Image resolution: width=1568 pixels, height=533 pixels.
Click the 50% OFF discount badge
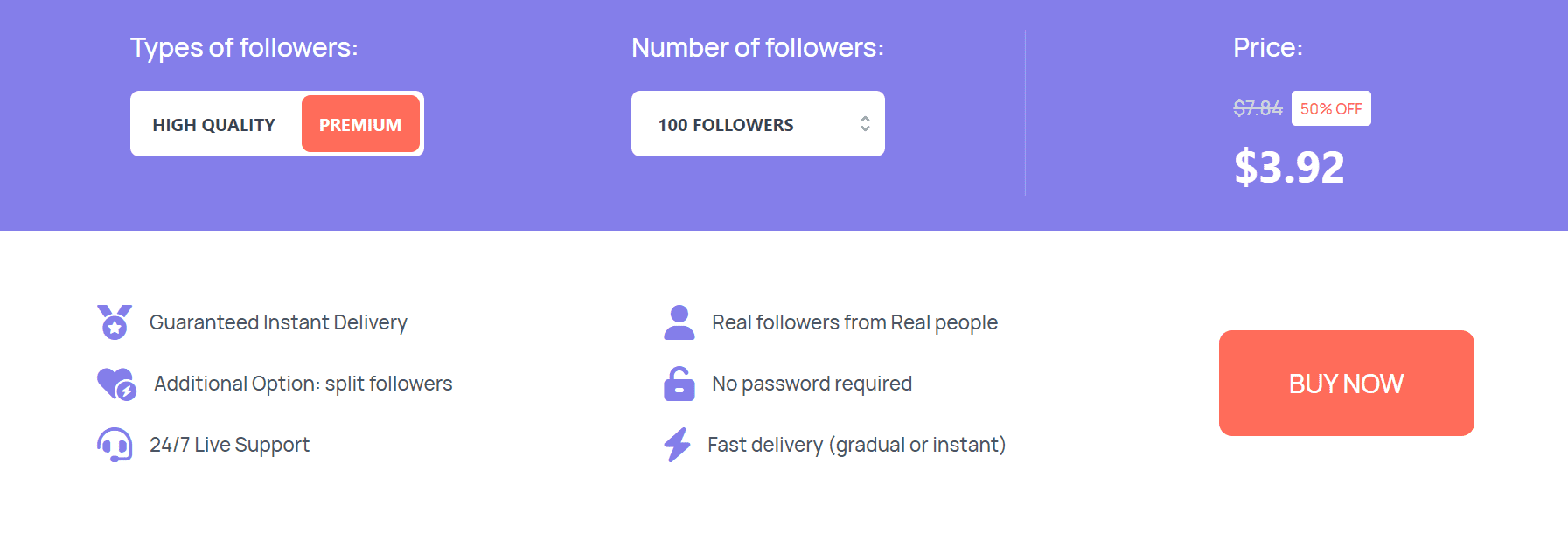pos(1331,109)
